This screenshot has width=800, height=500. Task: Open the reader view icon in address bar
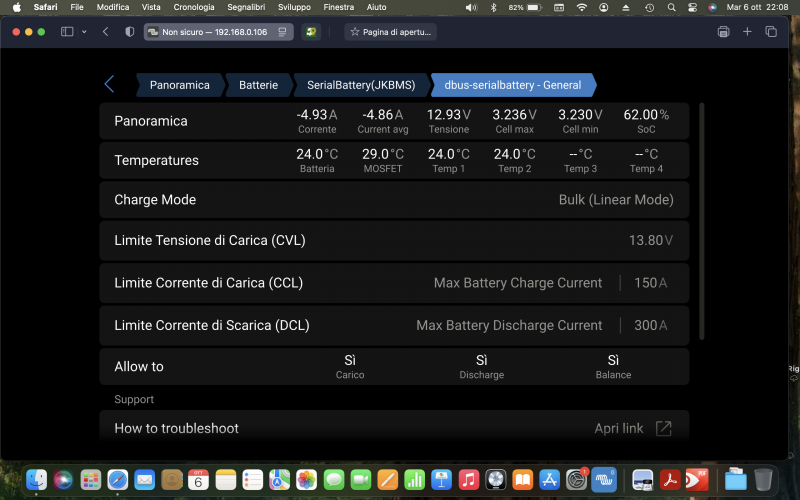click(282, 32)
